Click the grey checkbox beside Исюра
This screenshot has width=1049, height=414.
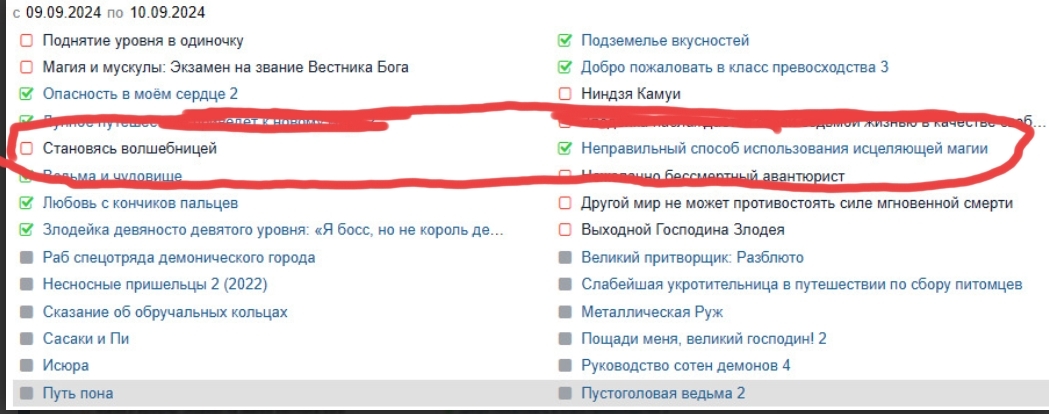click(27, 366)
